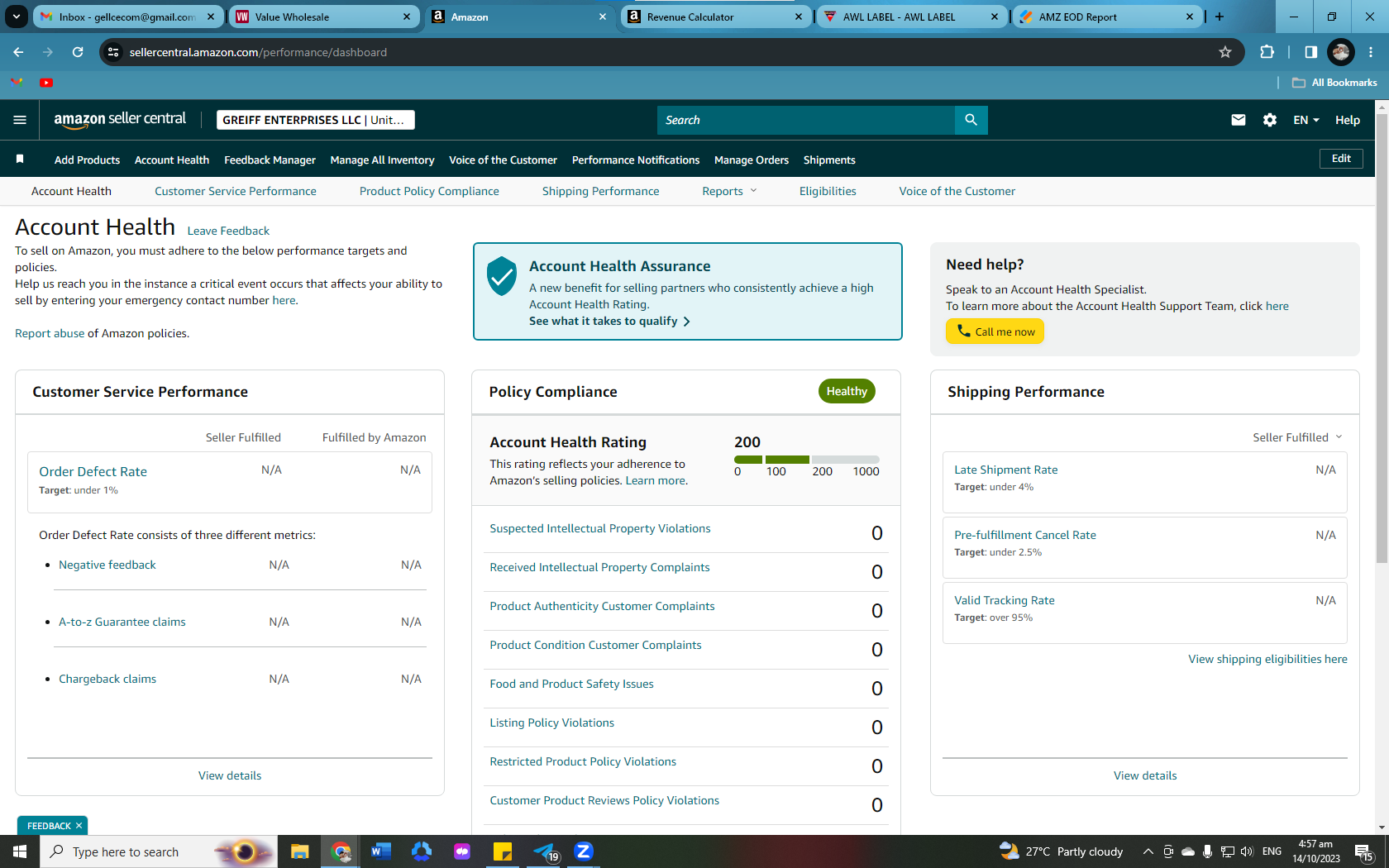Image resolution: width=1389 pixels, height=868 pixels.
Task: Click View shipping eligibilities here link
Action: [x=1267, y=659]
